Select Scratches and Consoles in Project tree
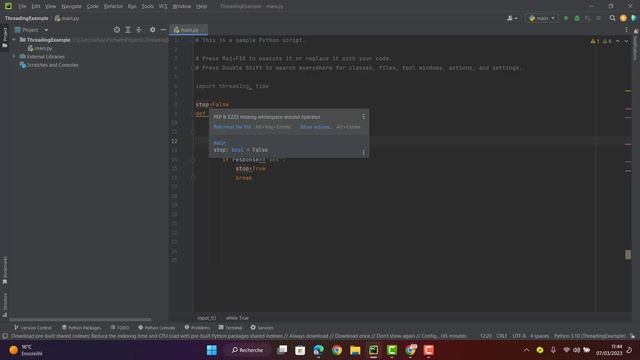Viewport: 640px width, 360px height. pyautogui.click(x=49, y=65)
